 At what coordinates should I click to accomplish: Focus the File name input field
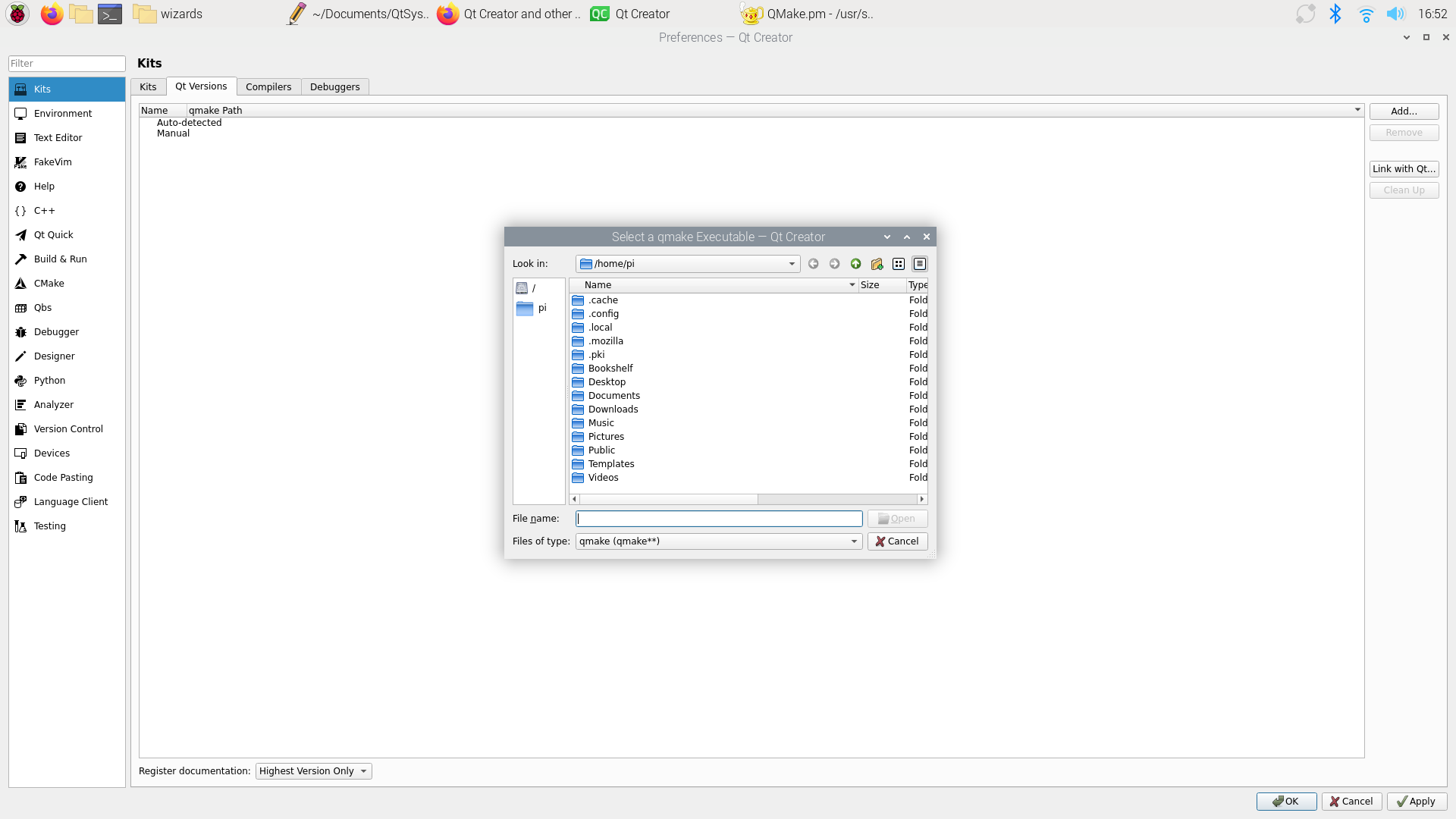[719, 519]
